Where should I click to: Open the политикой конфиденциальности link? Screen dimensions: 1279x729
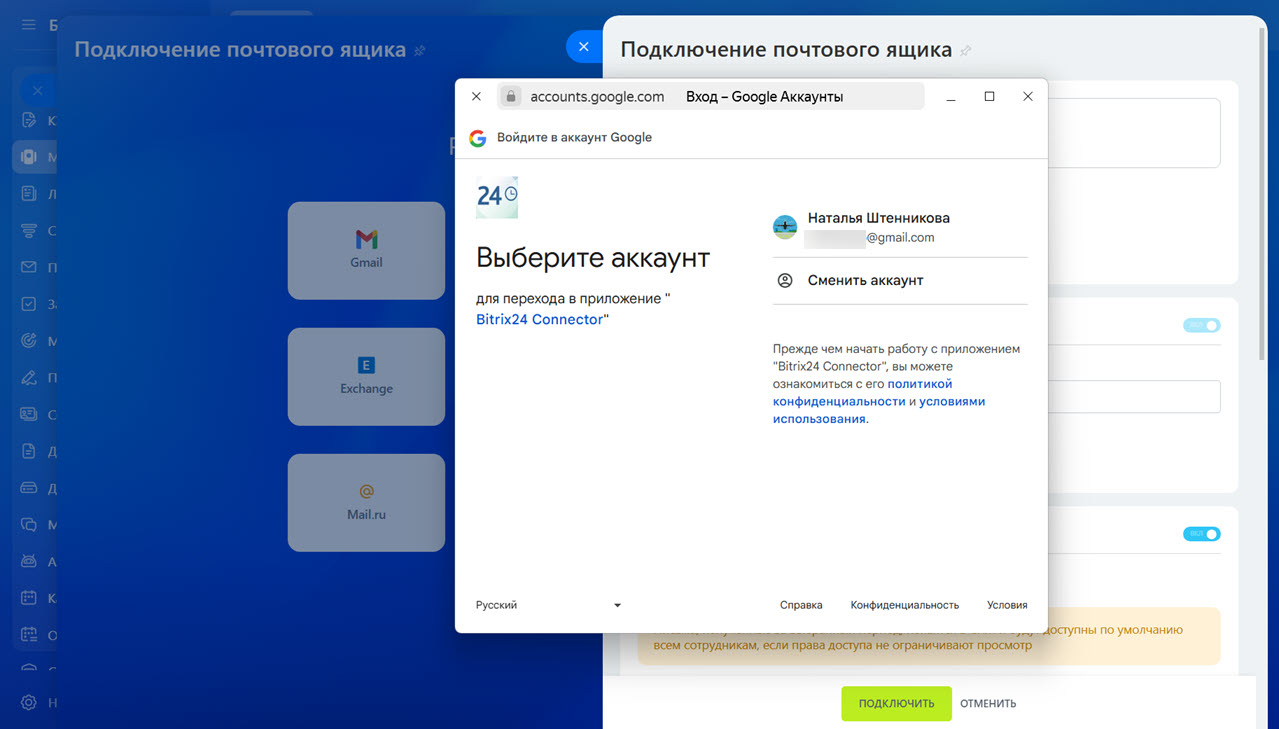tap(863, 393)
